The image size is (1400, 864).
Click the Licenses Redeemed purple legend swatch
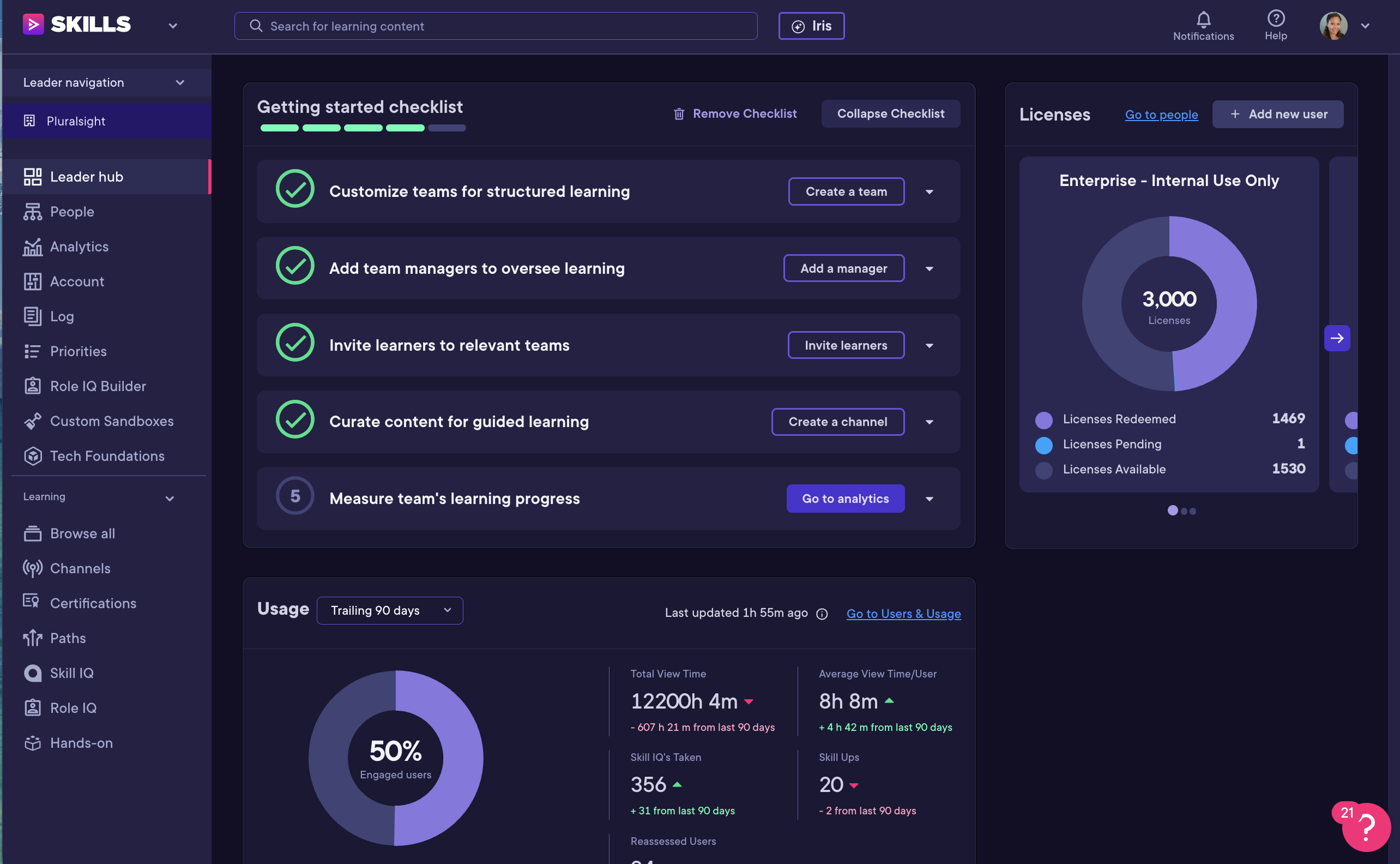pos(1043,420)
